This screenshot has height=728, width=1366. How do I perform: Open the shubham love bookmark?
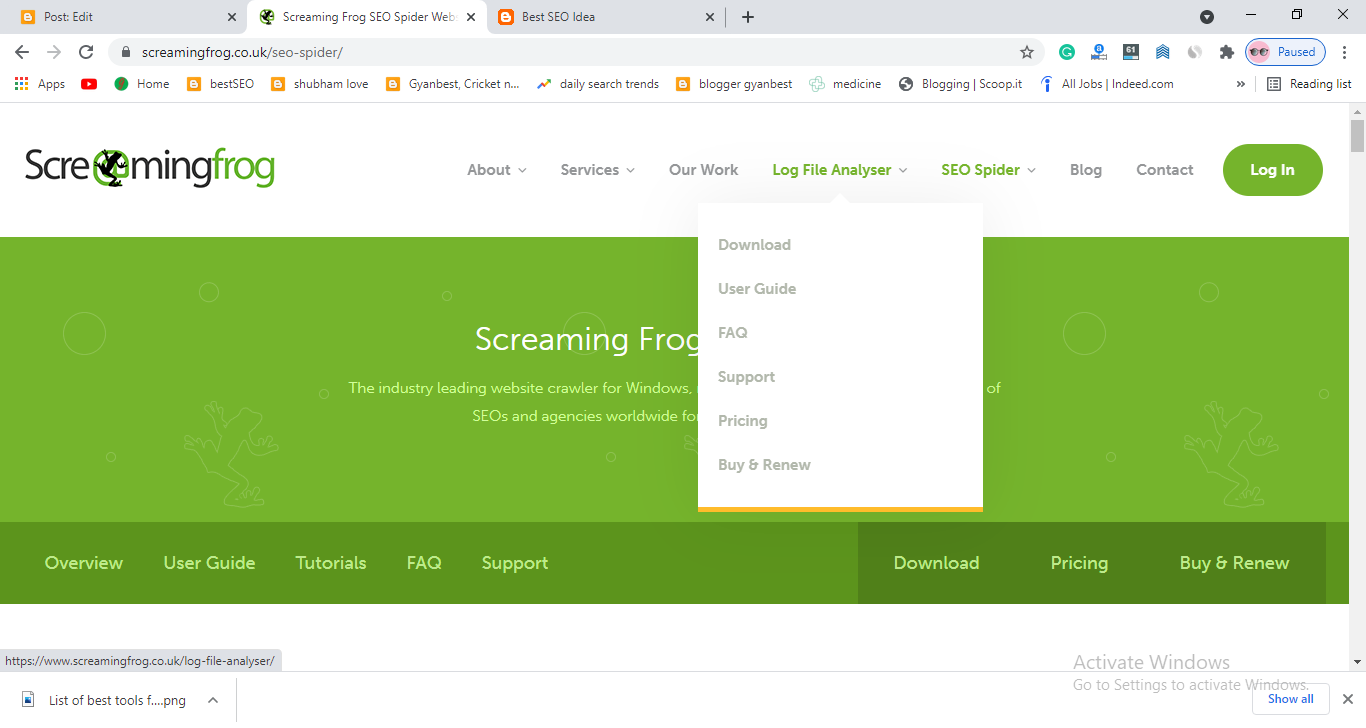point(320,84)
